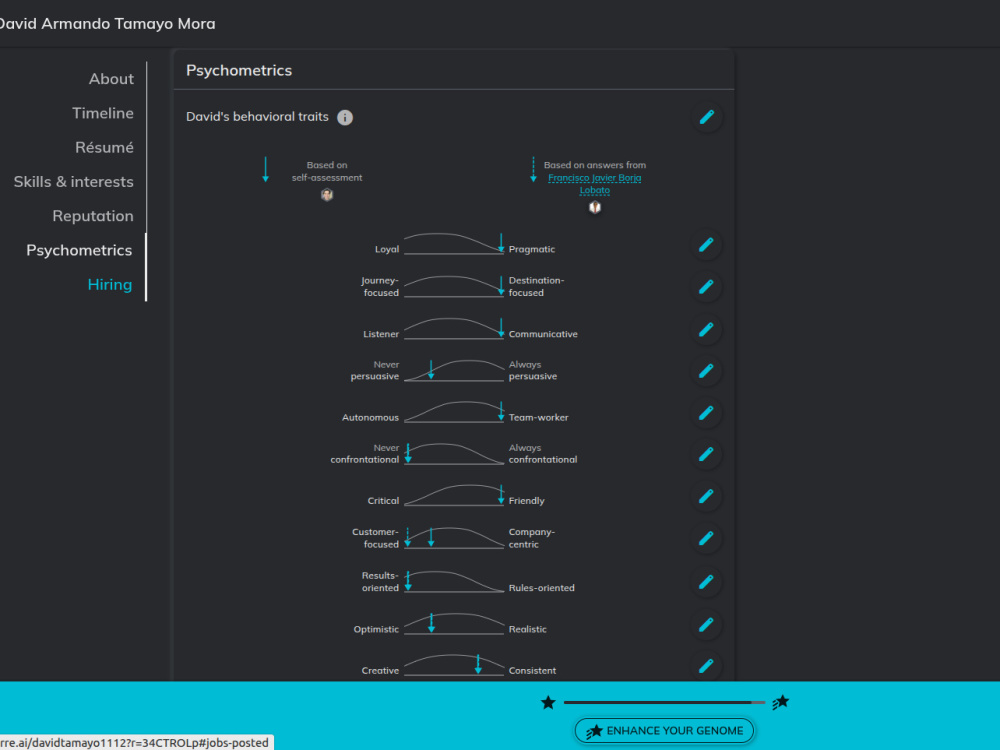Image resolution: width=1000 pixels, height=750 pixels.
Task: Edit the Optimistic–Realistic trait
Action: (706, 624)
